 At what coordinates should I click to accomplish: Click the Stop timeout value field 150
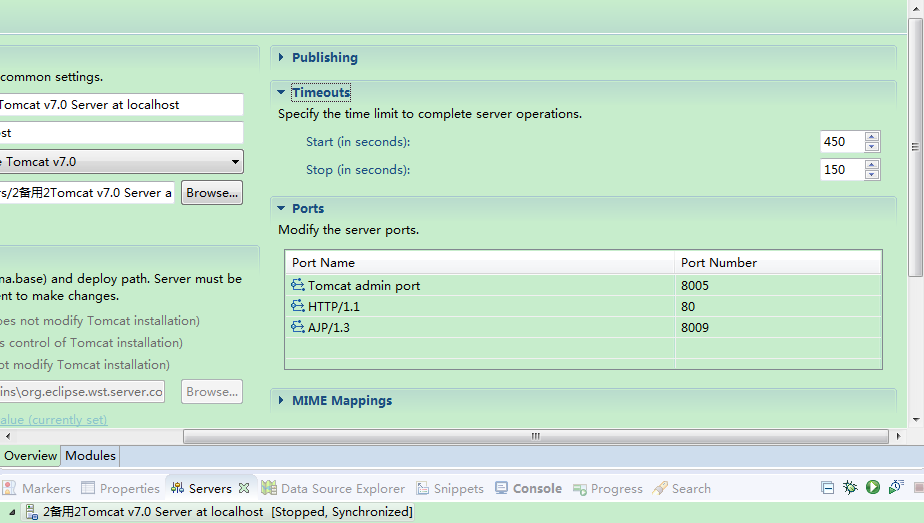[x=842, y=170]
